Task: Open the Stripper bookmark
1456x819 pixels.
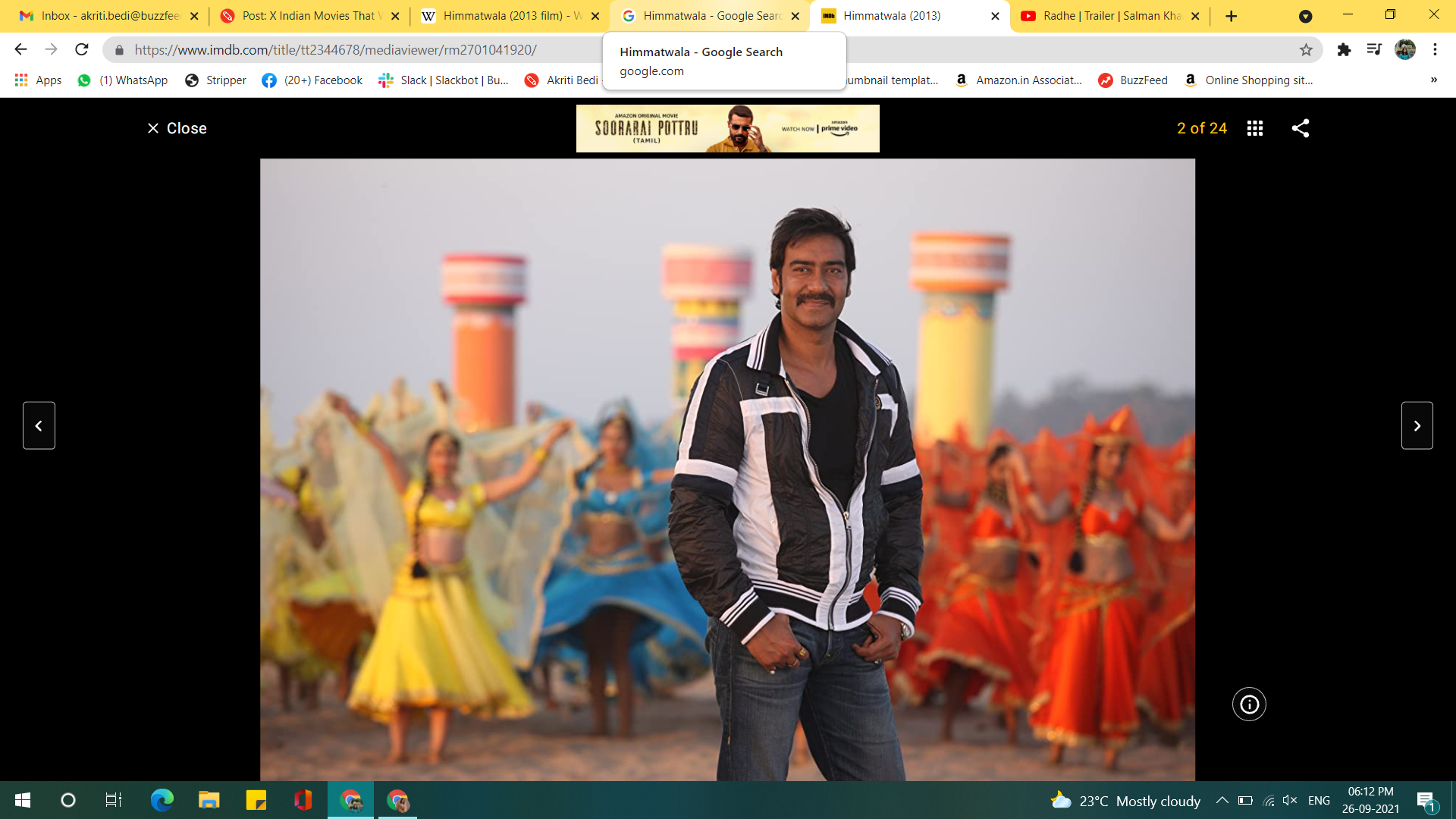Action: pyautogui.click(x=216, y=80)
